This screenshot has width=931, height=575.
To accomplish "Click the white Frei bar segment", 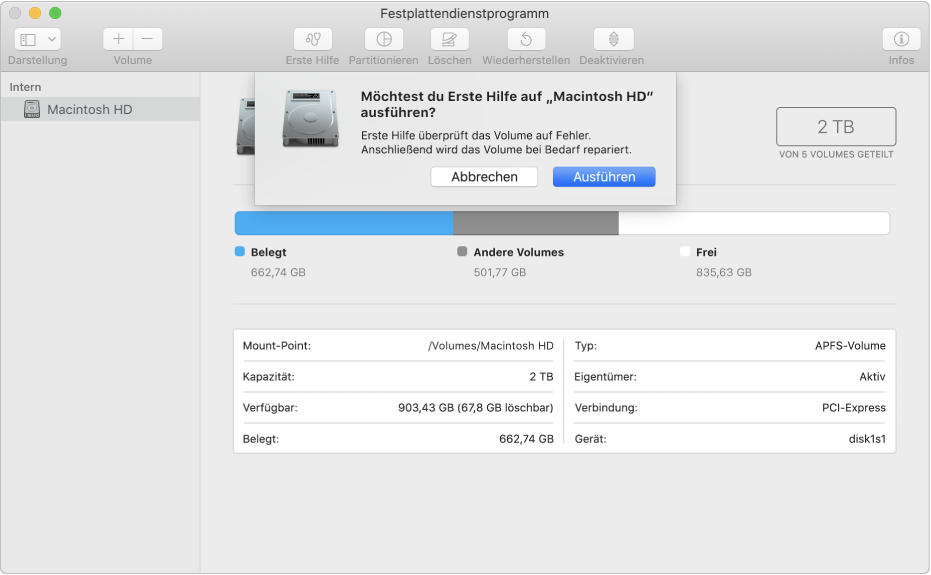I will click(x=754, y=223).
